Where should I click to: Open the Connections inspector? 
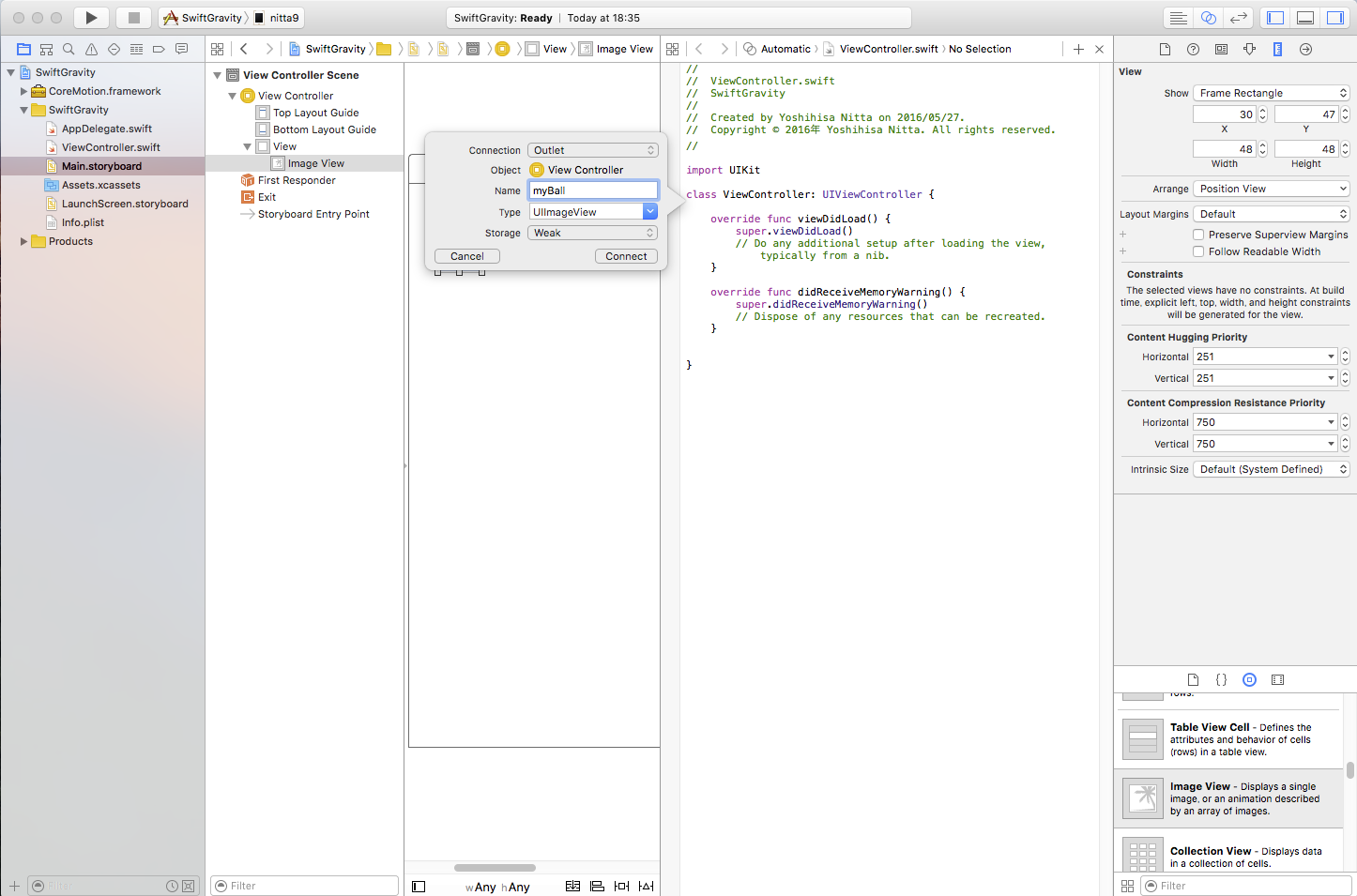click(1305, 50)
